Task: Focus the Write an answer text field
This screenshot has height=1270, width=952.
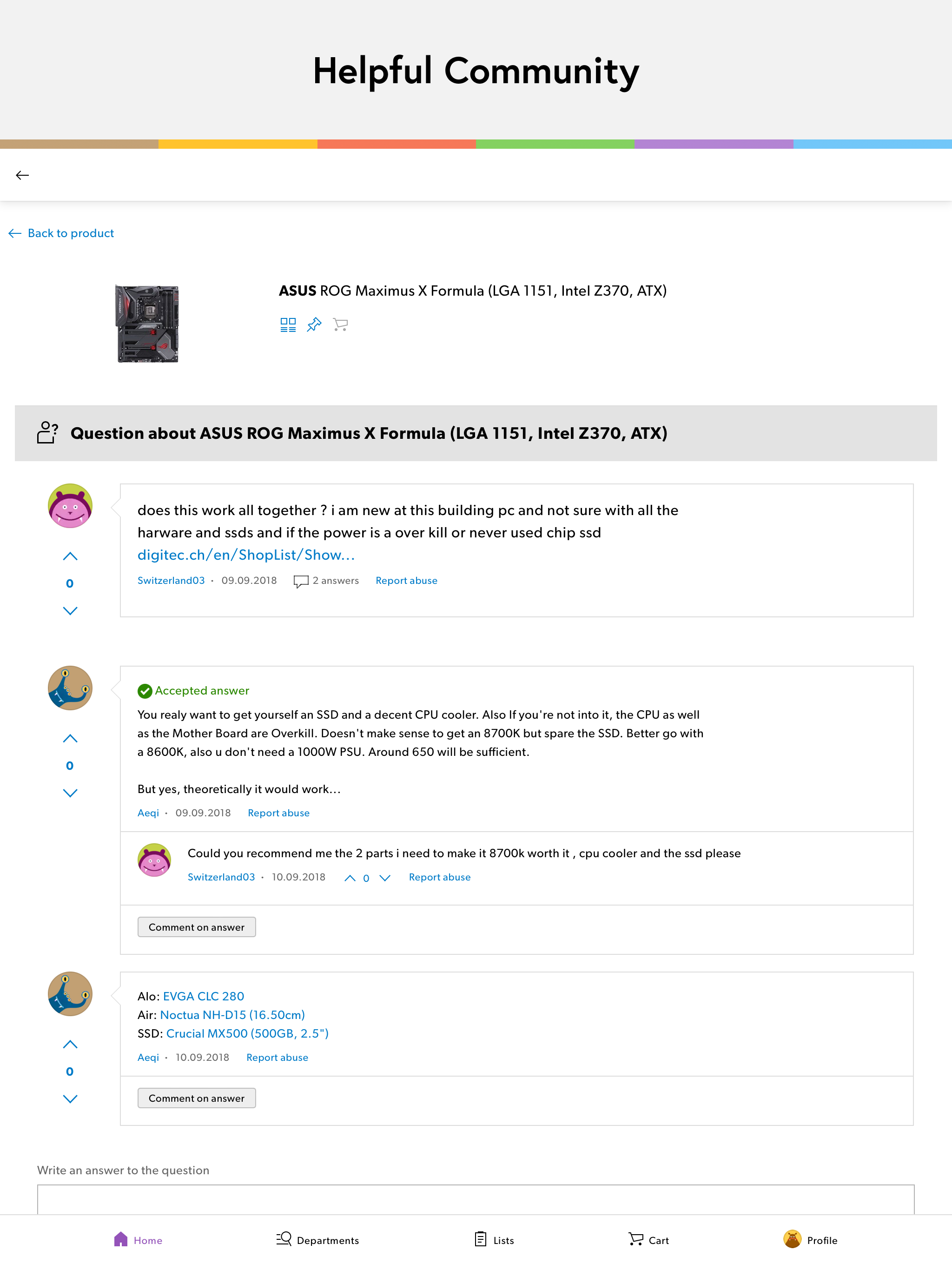Action: 476,1199
